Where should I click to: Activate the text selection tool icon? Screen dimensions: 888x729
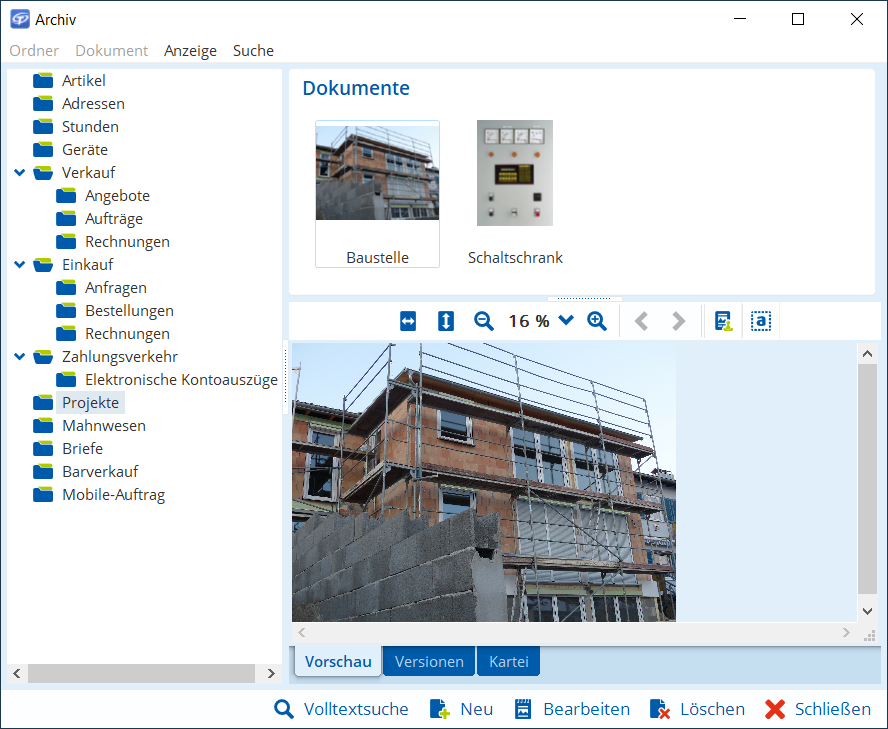[761, 321]
